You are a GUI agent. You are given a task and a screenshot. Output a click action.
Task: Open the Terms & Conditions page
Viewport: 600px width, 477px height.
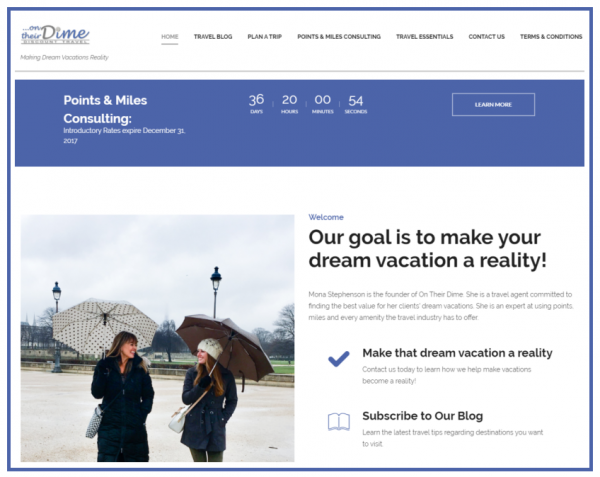tap(551, 37)
